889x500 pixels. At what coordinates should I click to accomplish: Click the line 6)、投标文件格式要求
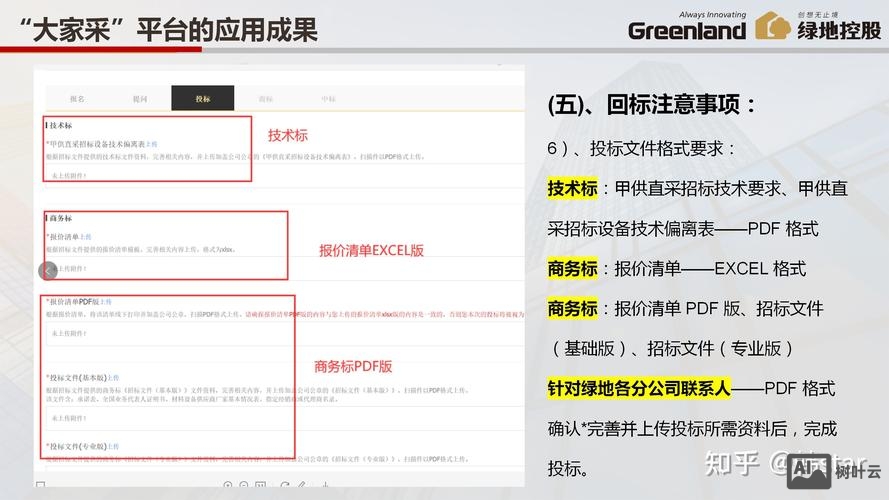click(641, 149)
